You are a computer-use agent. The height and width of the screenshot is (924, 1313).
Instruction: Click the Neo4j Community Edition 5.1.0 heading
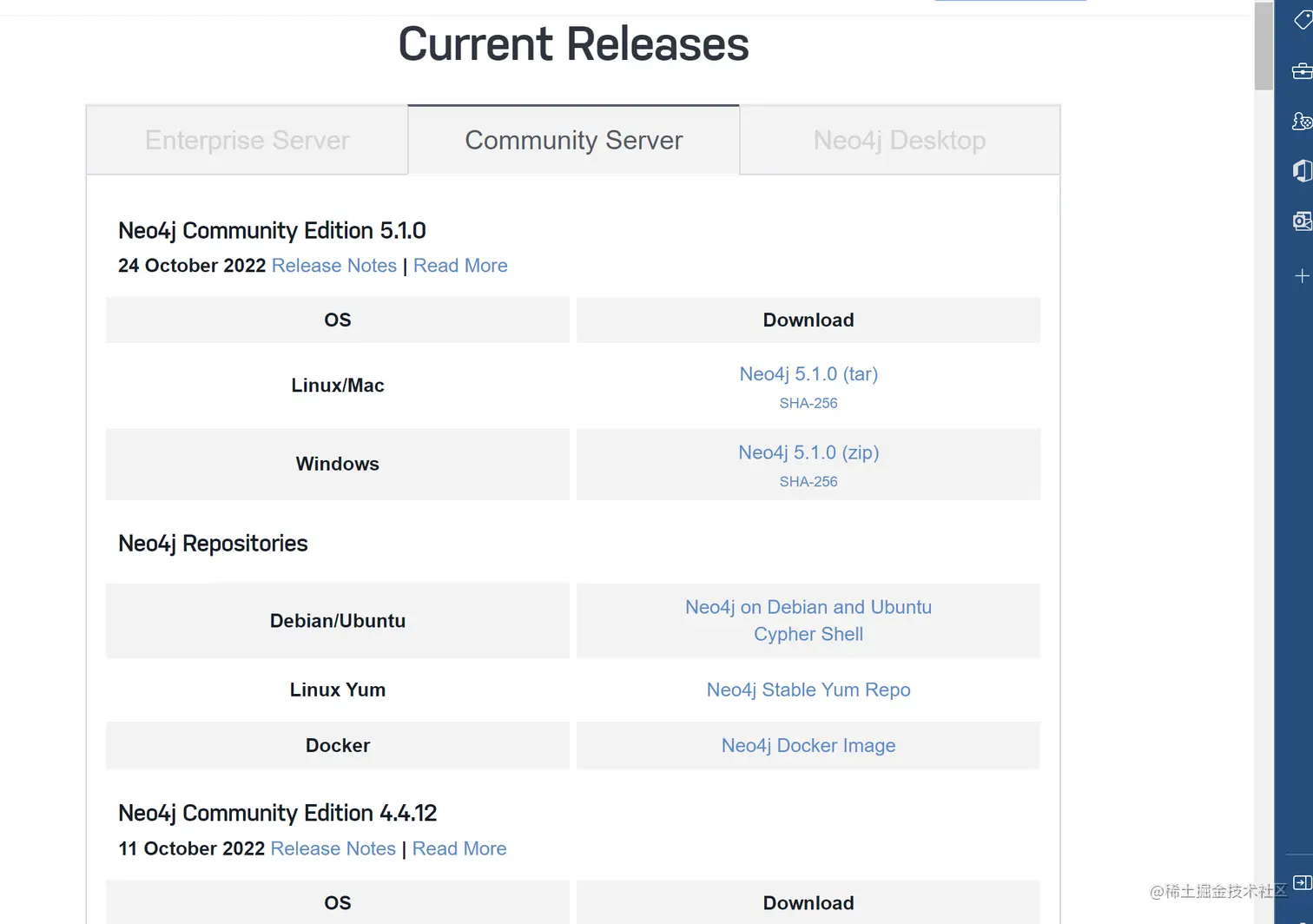(272, 231)
